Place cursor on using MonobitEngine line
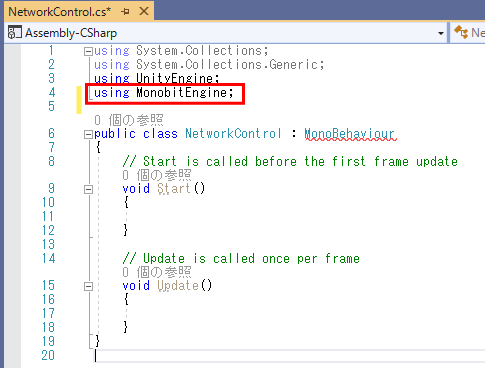The width and height of the screenshot is (485, 368). pyautogui.click(x=164, y=92)
